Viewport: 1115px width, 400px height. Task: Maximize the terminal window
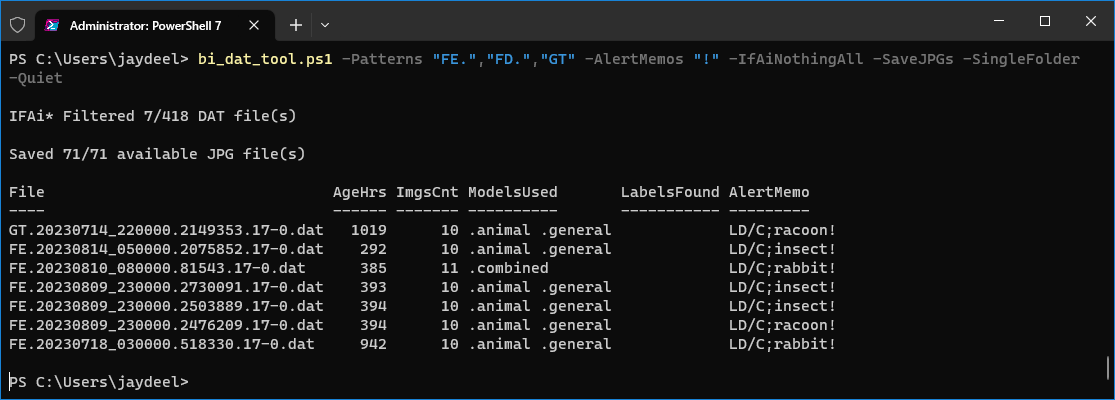coord(1045,21)
